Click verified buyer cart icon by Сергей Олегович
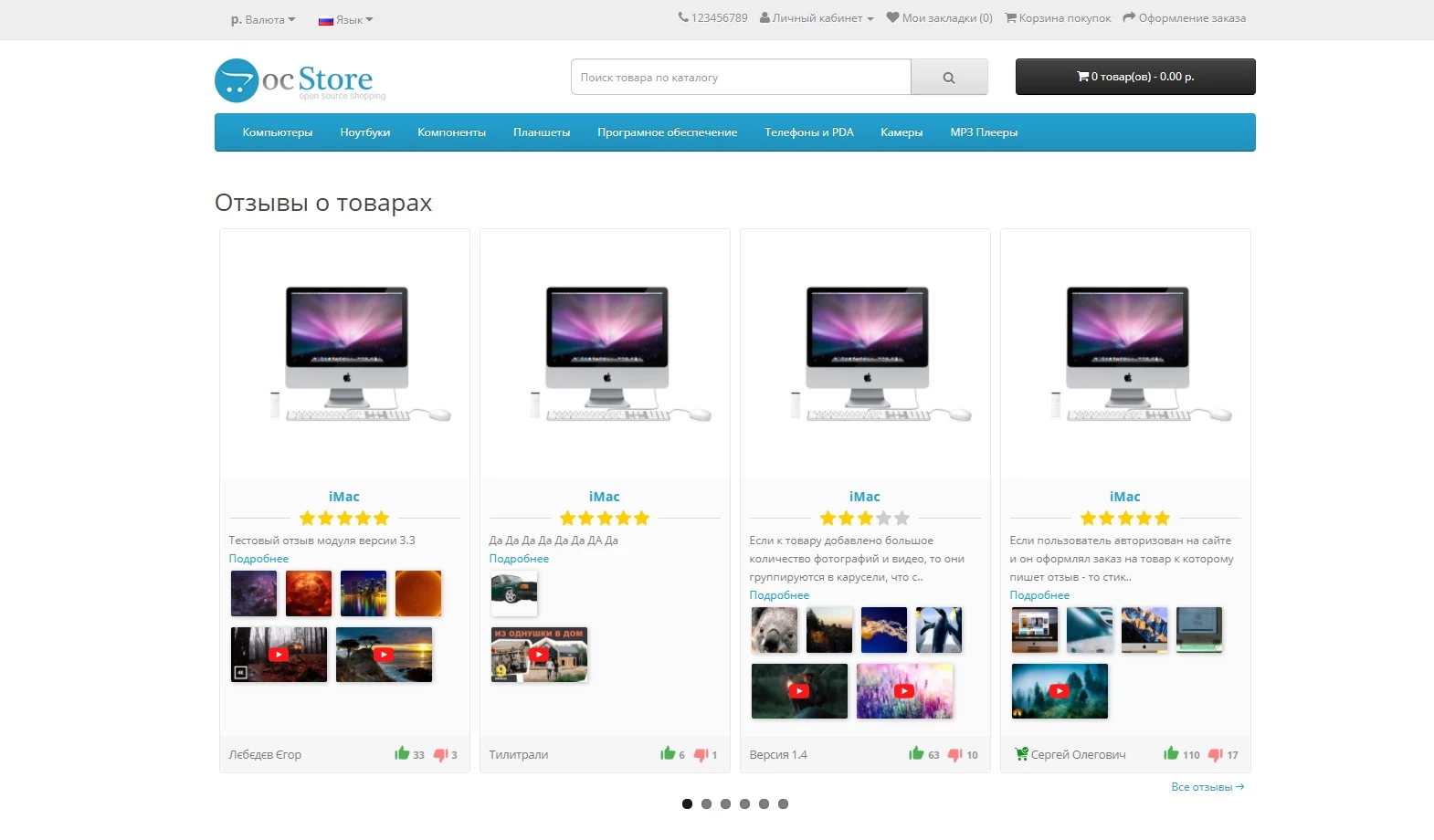This screenshot has height=840, width=1434. (x=1021, y=754)
